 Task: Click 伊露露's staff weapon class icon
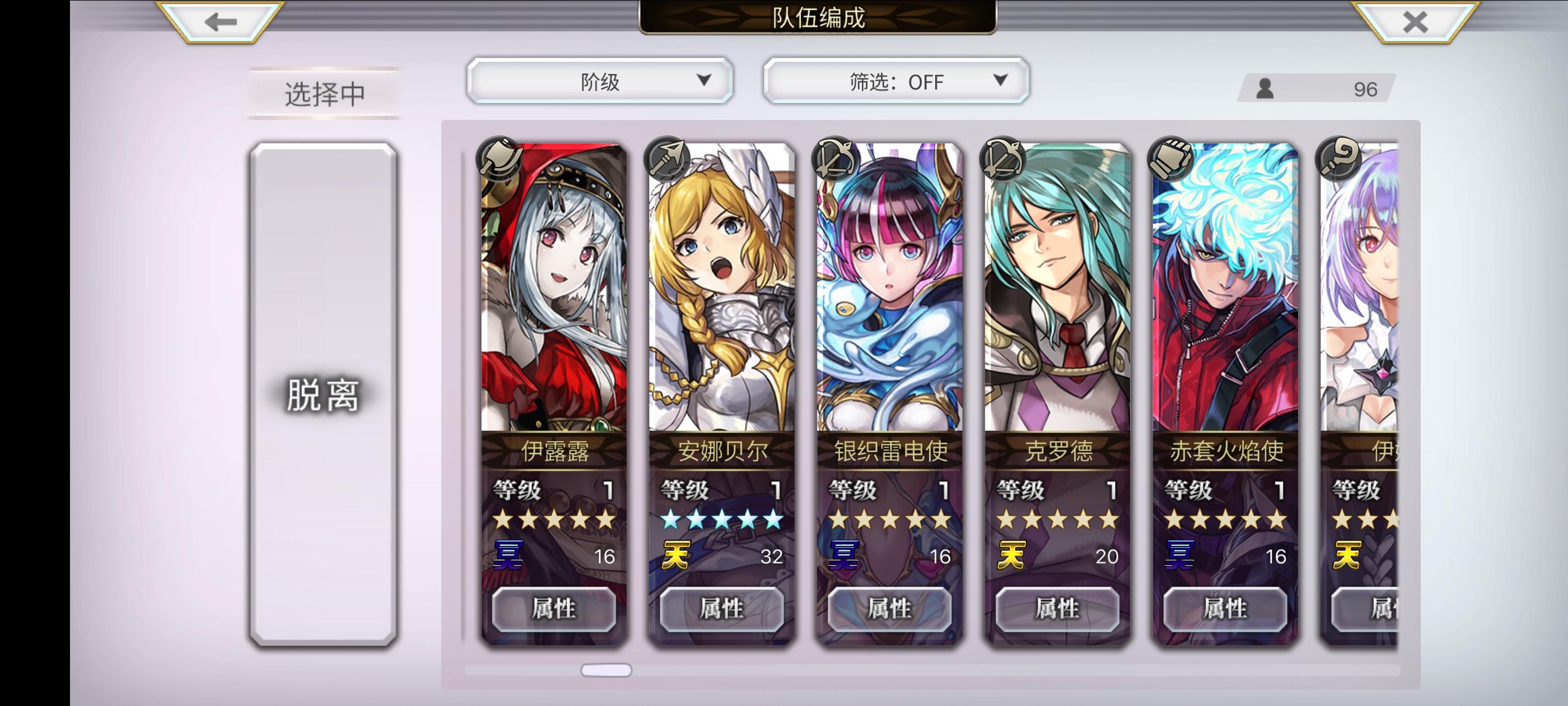500,160
